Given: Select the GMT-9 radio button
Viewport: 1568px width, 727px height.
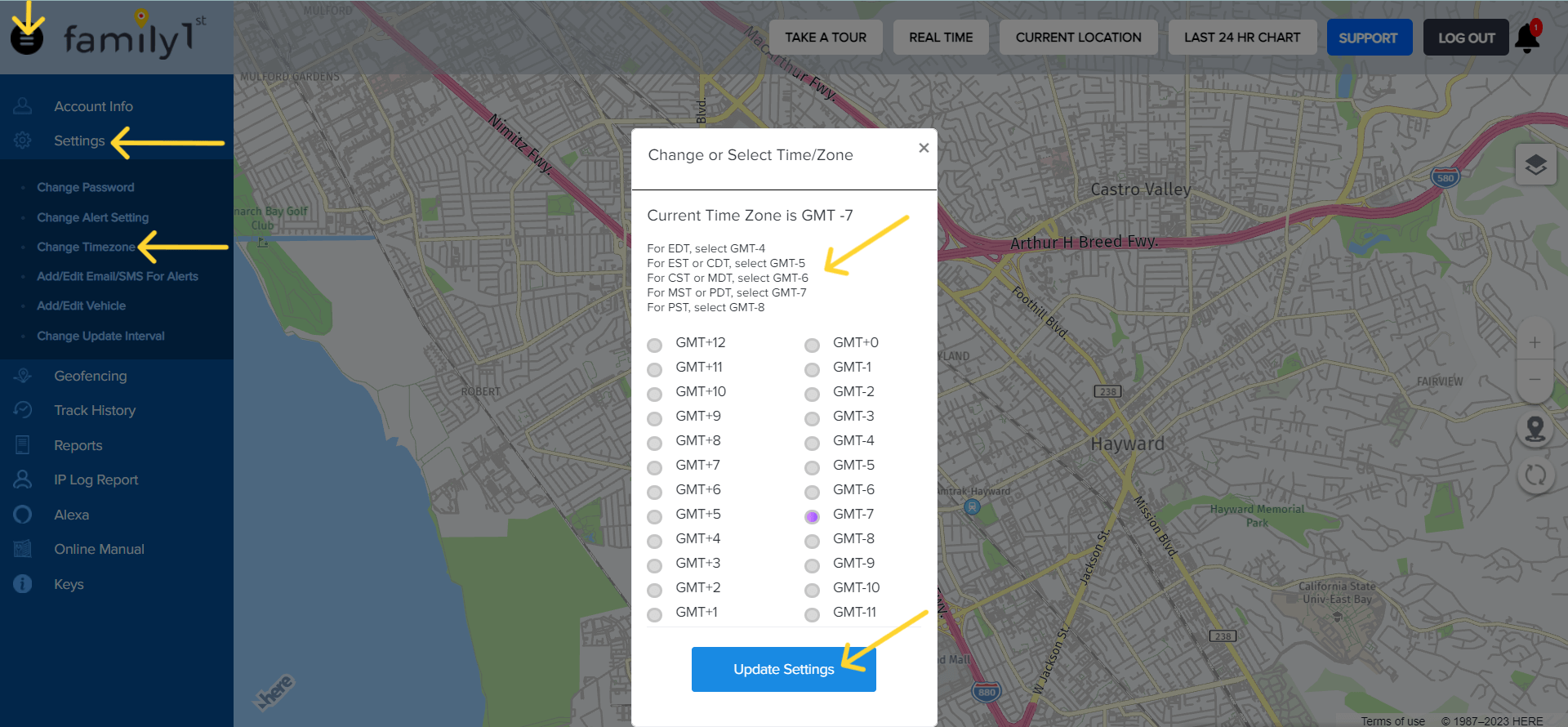Looking at the screenshot, I should (812, 565).
